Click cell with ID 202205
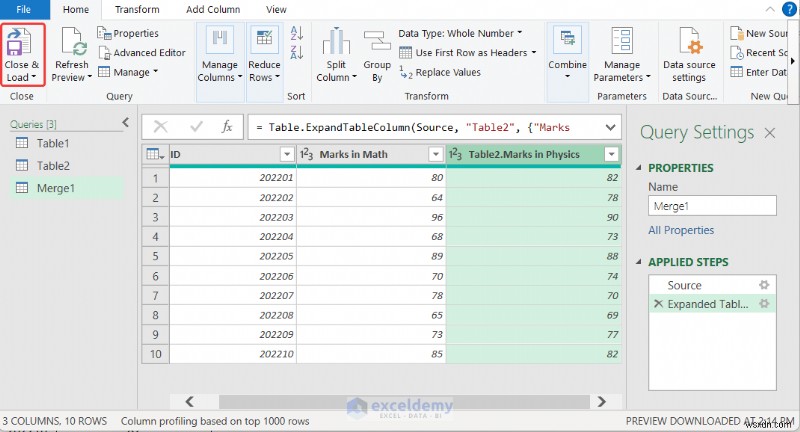Viewport: 800px width, 432px height. point(233,257)
